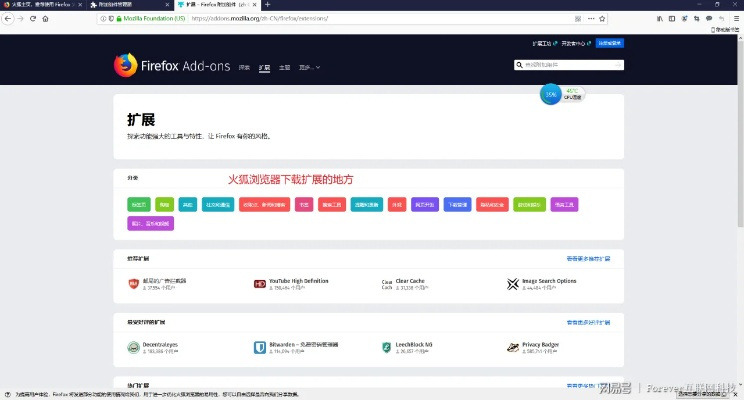Click the see-more top-rated extensions link
This screenshot has width=744, height=400.
[x=588, y=322]
